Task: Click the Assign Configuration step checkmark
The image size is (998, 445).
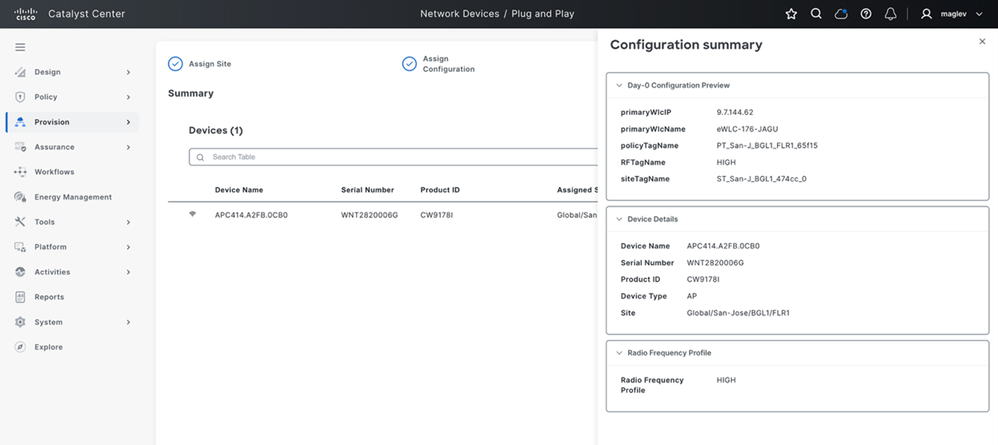Action: 409,64
